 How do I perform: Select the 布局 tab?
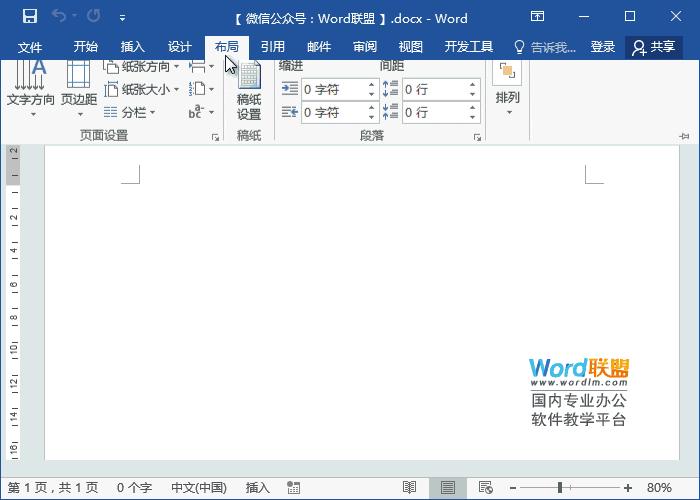227,47
